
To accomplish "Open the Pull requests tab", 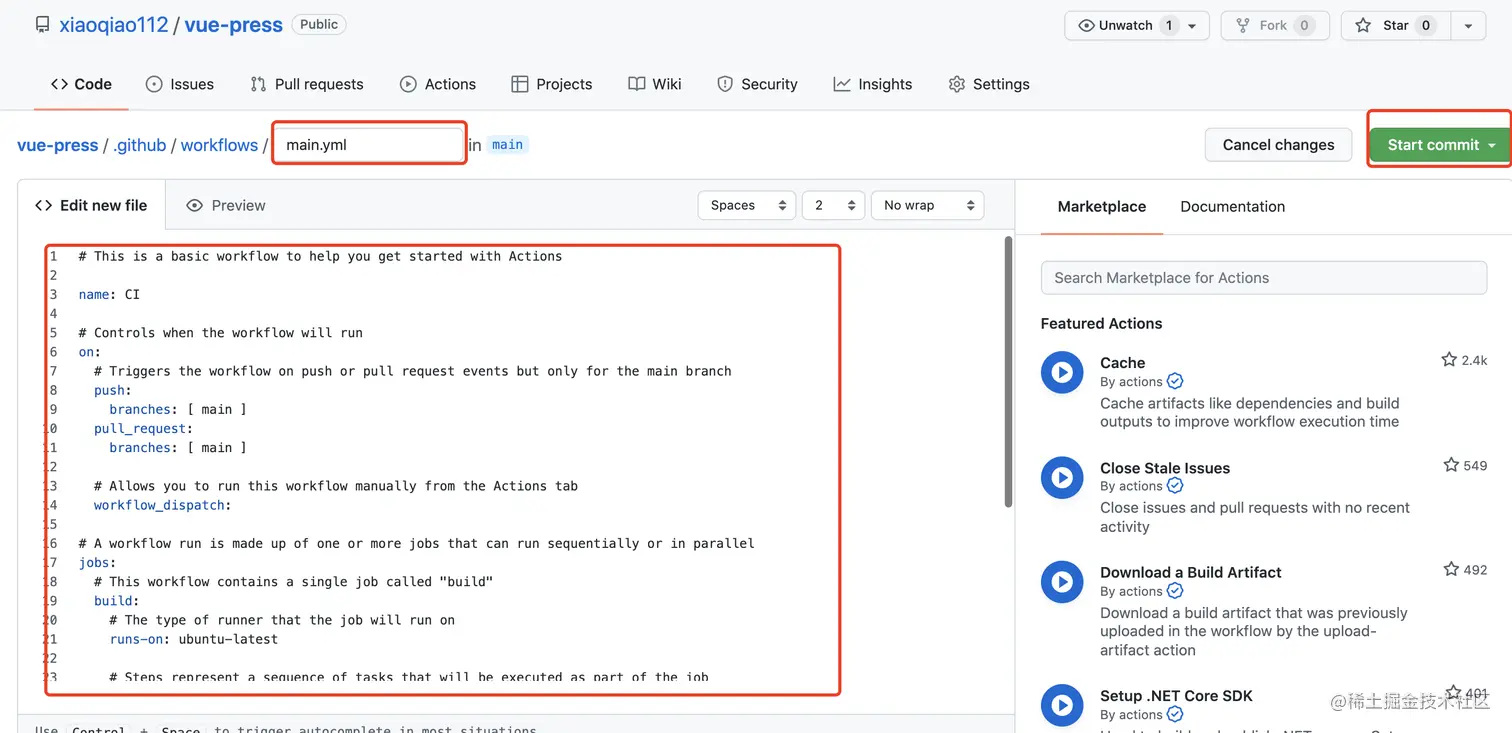I will pyautogui.click(x=307, y=84).
